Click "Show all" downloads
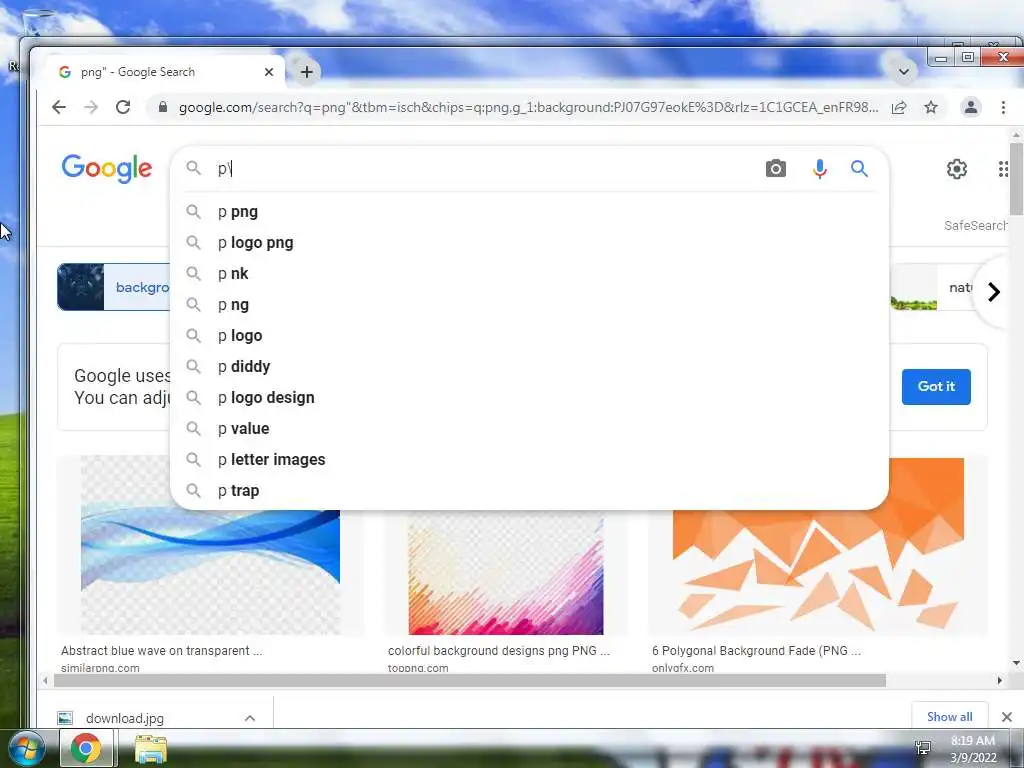This screenshot has width=1024, height=768. 949,716
